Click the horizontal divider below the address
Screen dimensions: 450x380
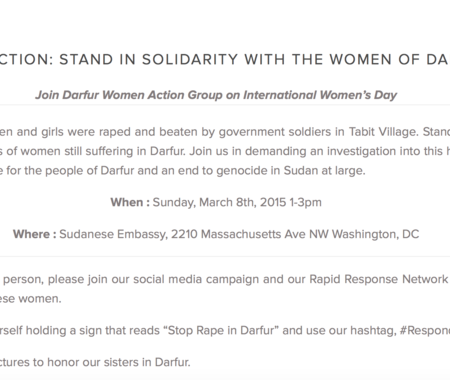click(225, 256)
